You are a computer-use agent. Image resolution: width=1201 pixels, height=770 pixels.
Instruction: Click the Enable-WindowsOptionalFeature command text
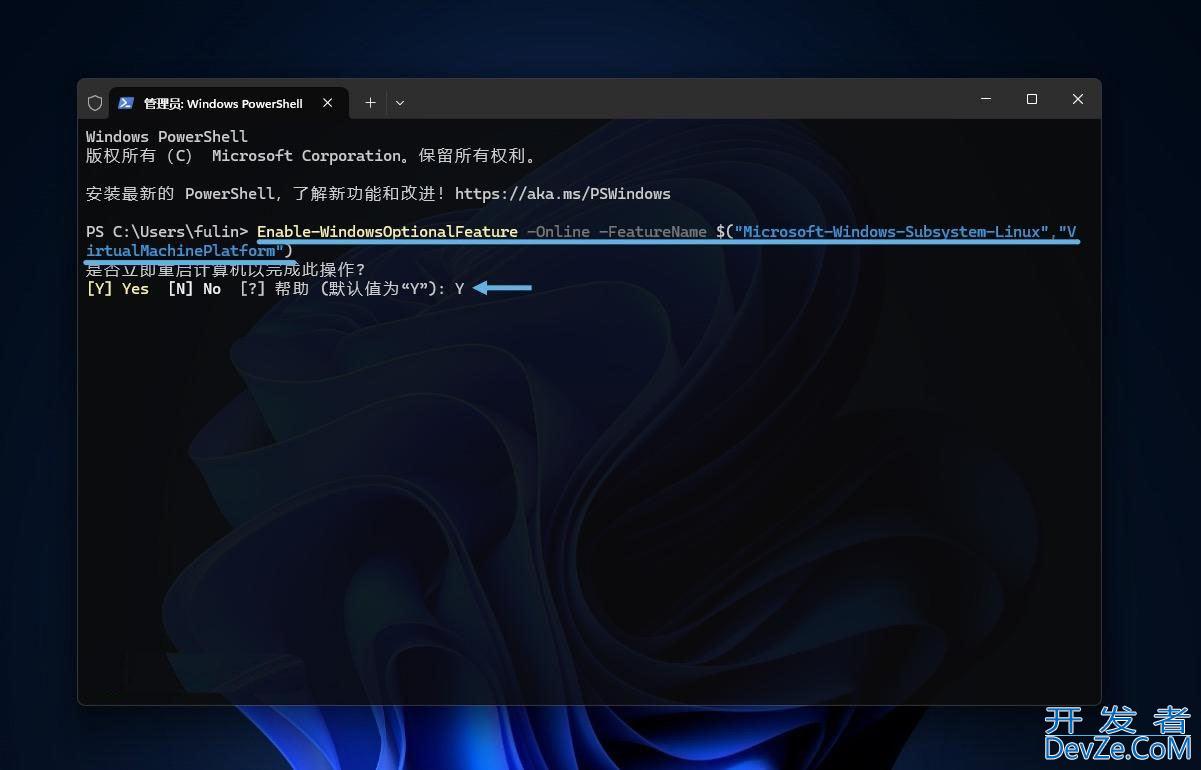pos(387,232)
